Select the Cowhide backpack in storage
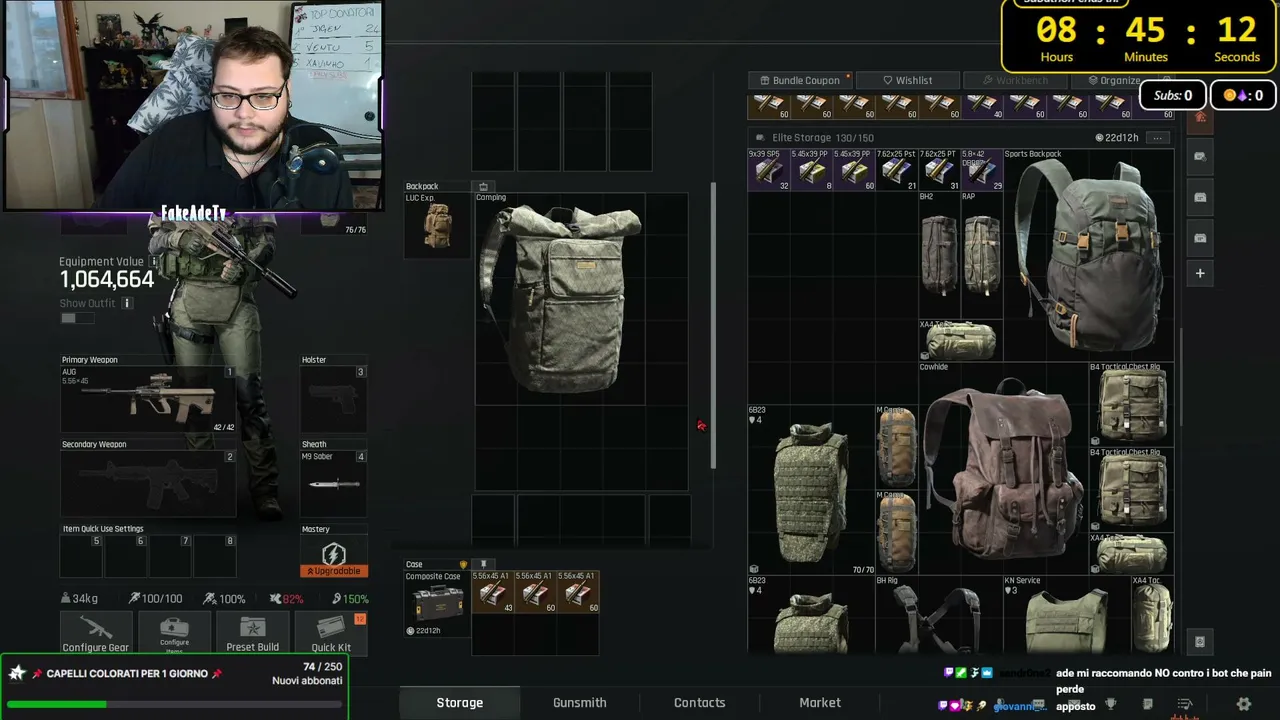 coord(1003,468)
